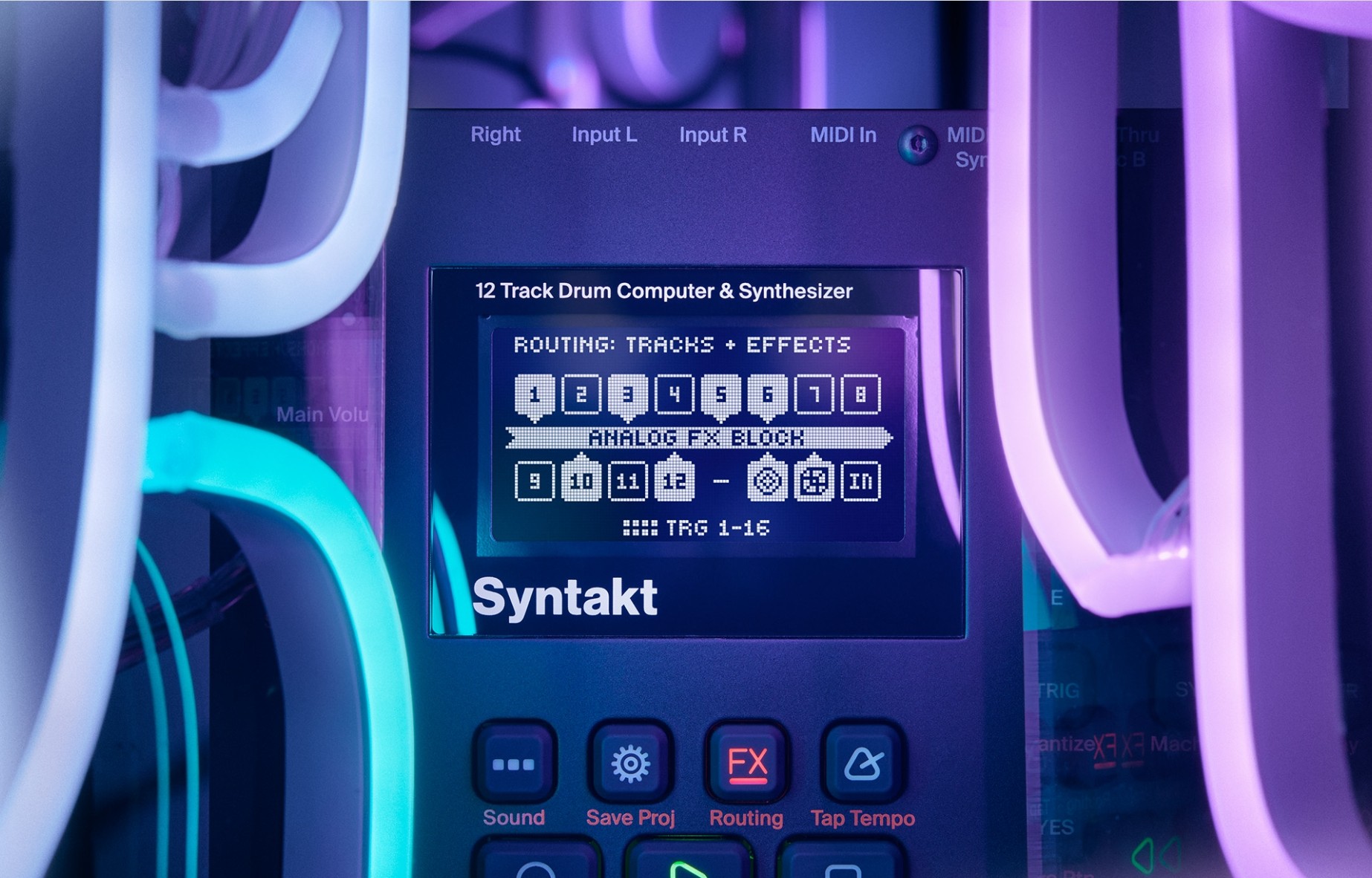This screenshot has width=1372, height=878.
Task: Choose track 11 on the routing screen
Action: click(x=627, y=481)
